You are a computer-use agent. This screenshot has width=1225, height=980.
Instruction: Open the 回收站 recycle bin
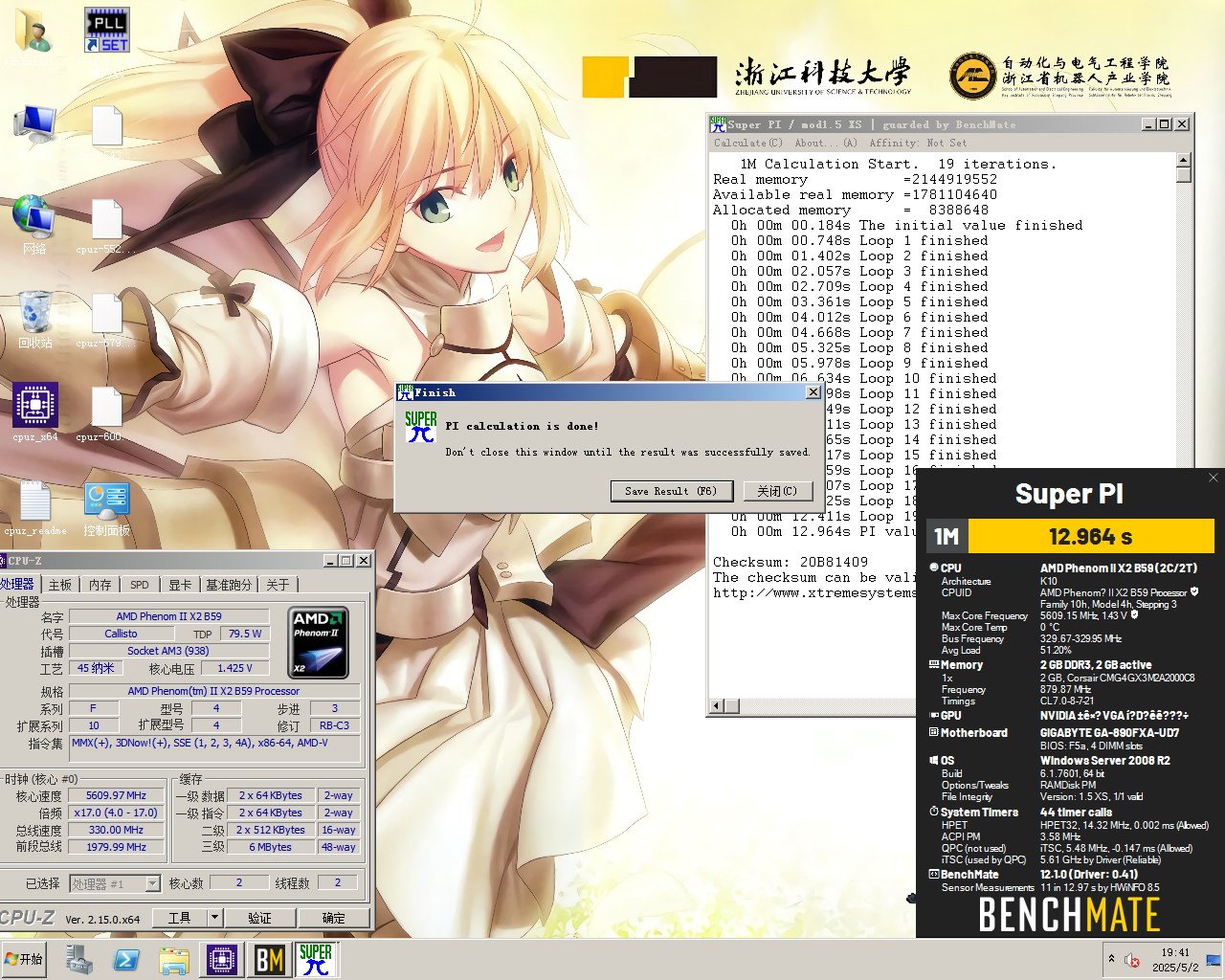coord(34,319)
